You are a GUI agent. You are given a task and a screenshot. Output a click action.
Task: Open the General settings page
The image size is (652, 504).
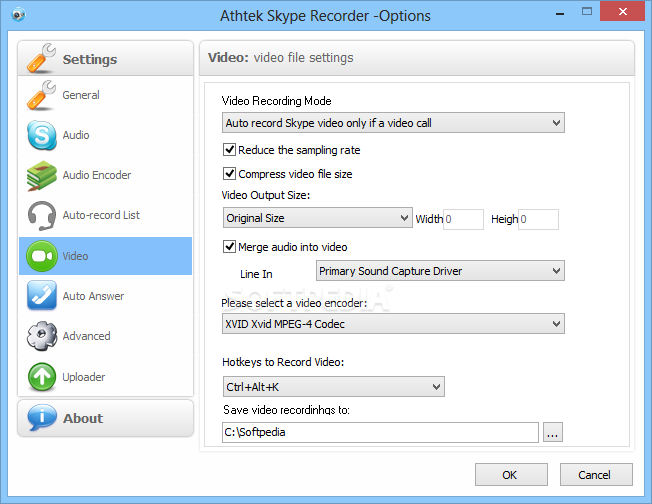pos(106,95)
